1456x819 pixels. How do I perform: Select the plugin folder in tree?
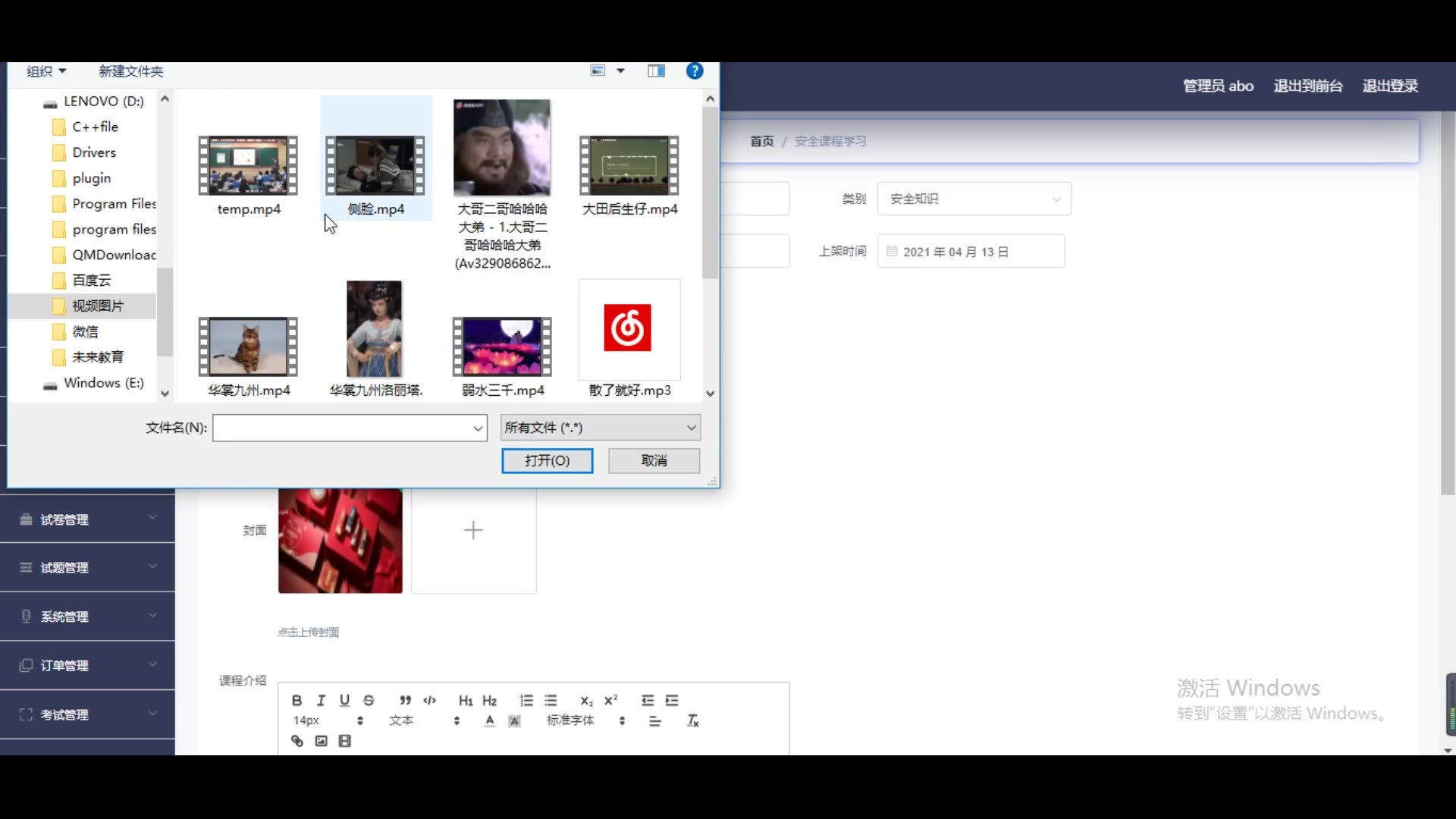click(x=91, y=178)
